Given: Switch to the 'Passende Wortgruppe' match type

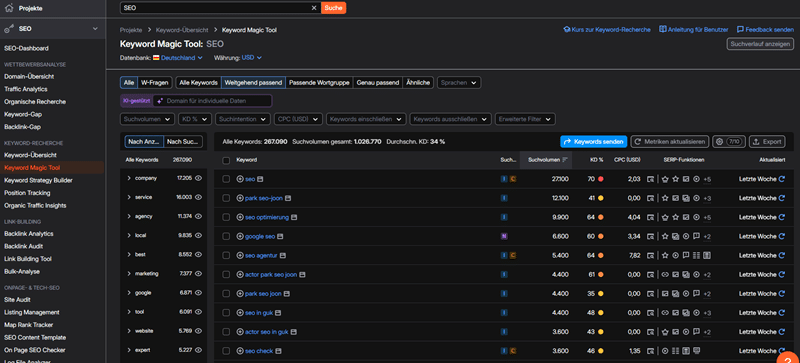Looking at the screenshot, I should 319,82.
